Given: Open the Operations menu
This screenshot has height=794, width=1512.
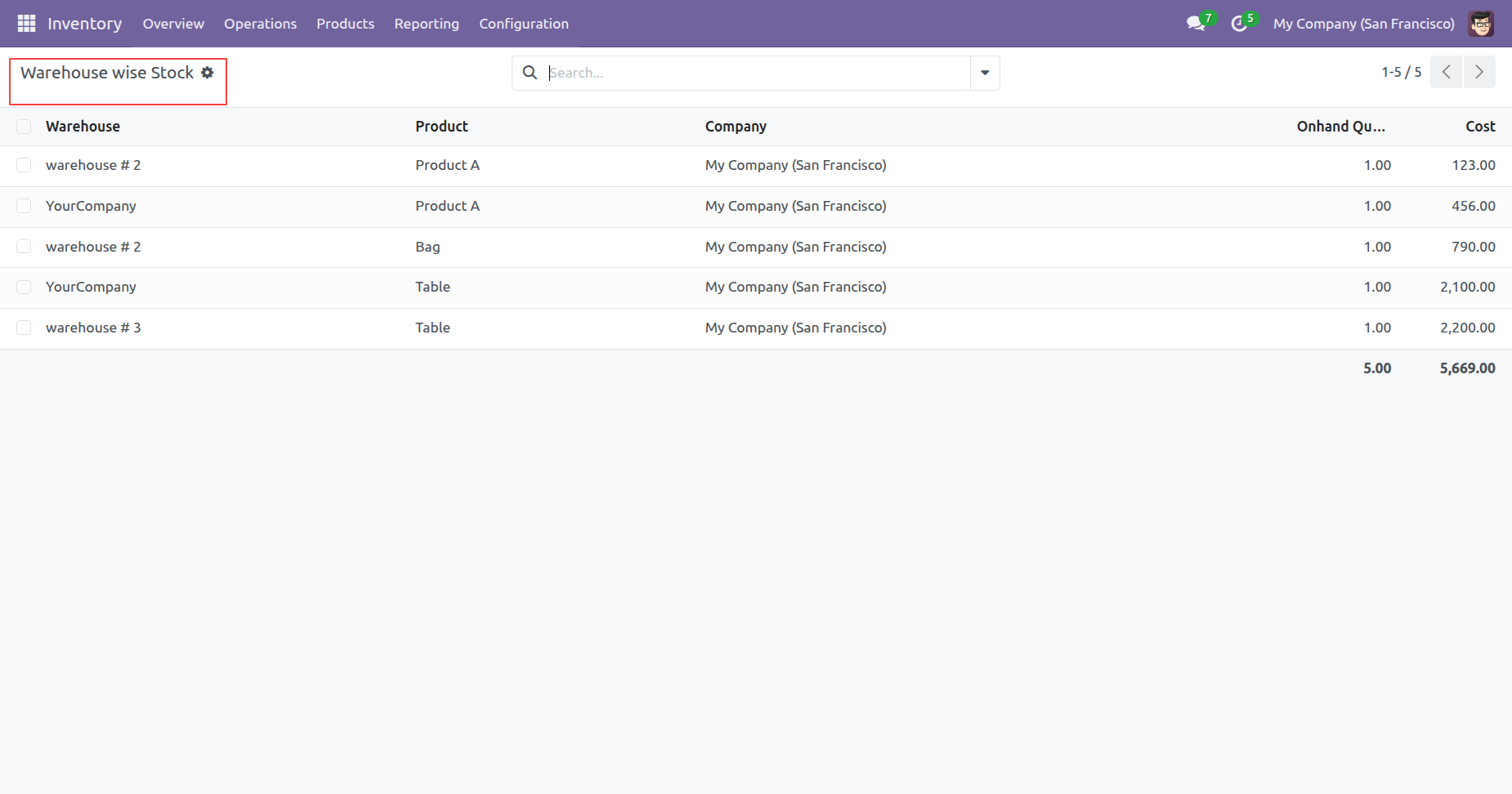Looking at the screenshot, I should coord(260,24).
